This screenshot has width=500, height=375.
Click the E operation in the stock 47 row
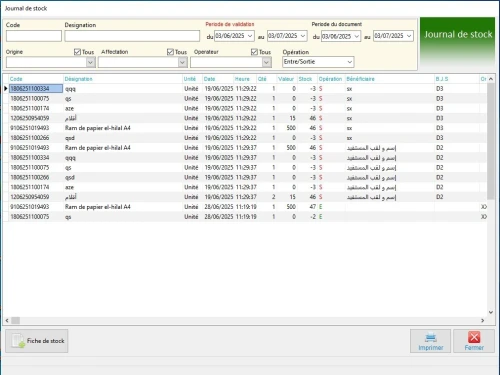[321, 207]
